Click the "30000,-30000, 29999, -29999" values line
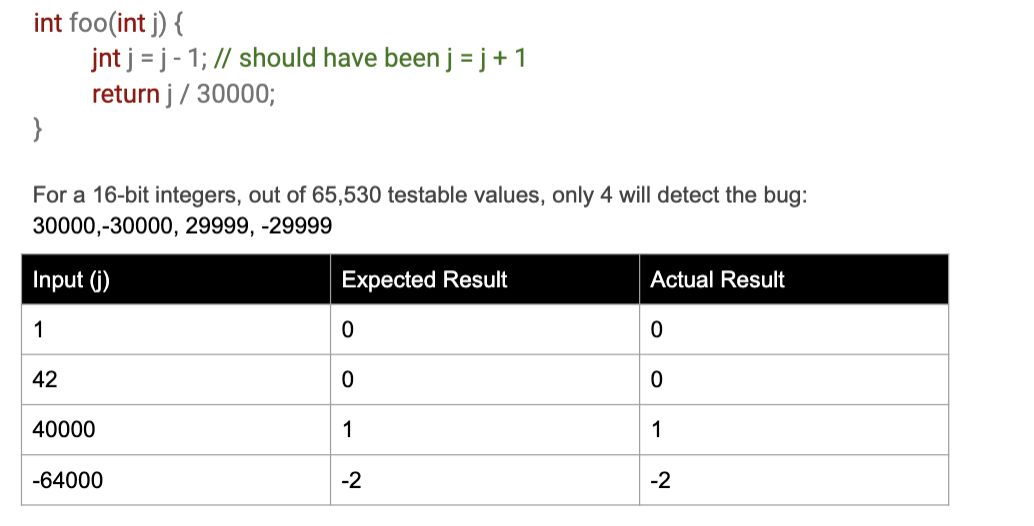Viewport: 1034px width, 526px height. pyautogui.click(x=182, y=226)
